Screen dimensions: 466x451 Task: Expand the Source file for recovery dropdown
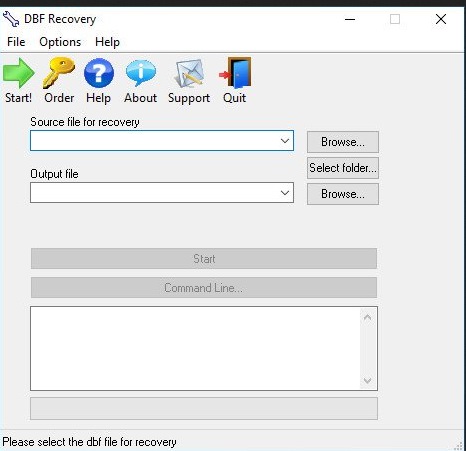[x=285, y=141]
